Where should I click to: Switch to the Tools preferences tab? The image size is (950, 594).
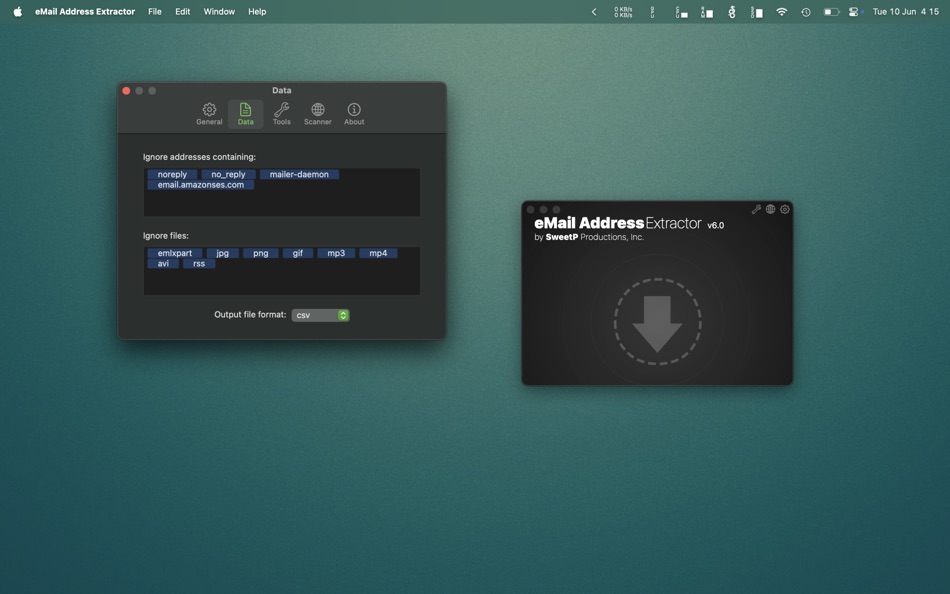[x=281, y=114]
